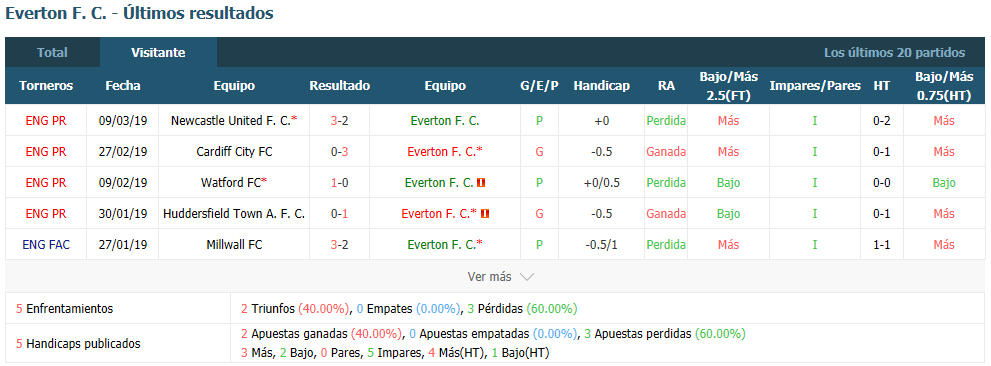Click Los últimos 20 partidos selector

894,53
